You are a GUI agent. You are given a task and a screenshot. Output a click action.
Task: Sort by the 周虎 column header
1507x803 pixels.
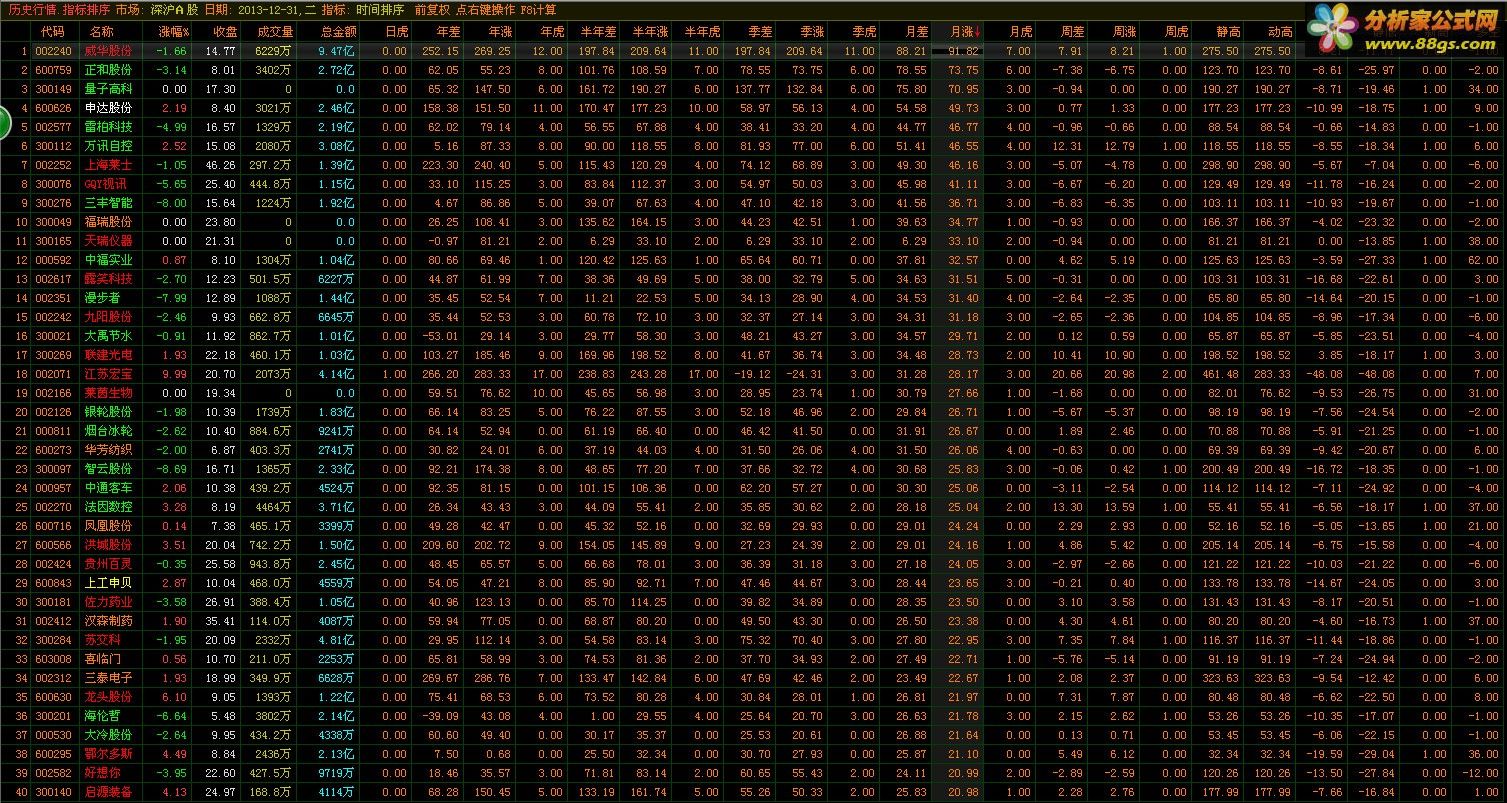1175,32
